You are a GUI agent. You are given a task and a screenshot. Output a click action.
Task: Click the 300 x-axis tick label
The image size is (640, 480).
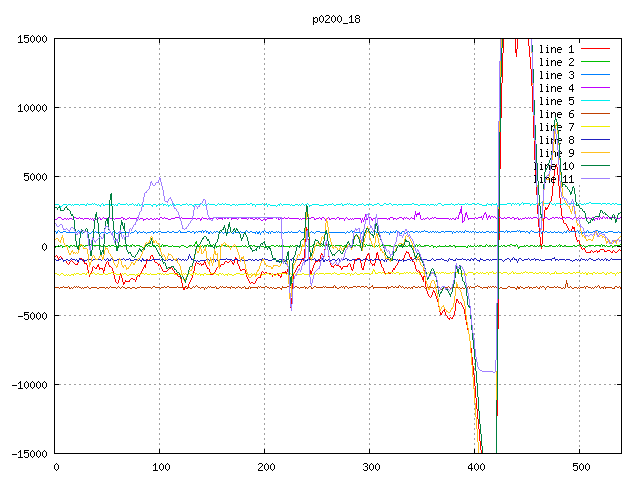[x=370, y=467]
